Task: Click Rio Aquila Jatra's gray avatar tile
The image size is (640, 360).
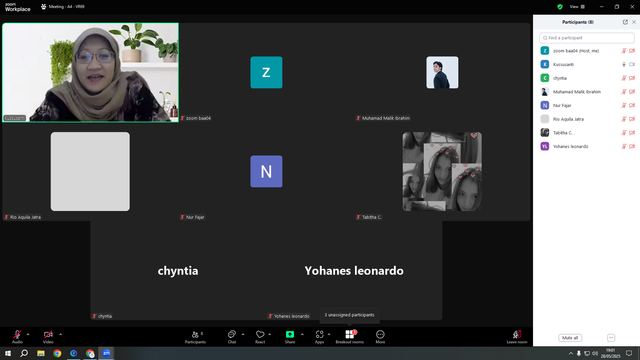Action: point(90,171)
